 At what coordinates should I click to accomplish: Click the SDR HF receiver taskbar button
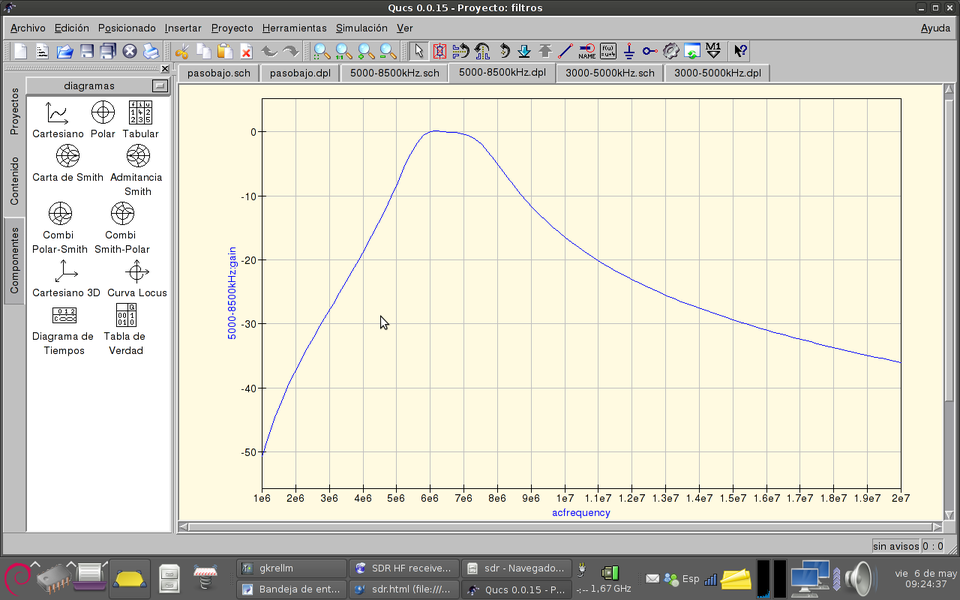point(404,568)
